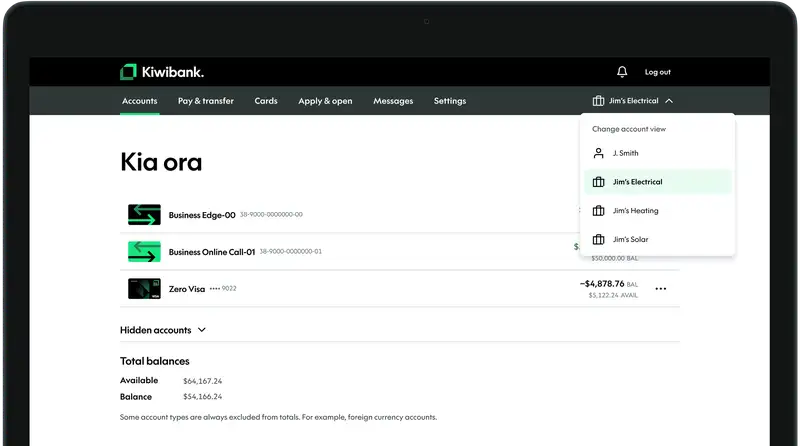This screenshot has width=800, height=446.
Task: Click the green Business Online Call-01 icon
Action: 144,252
